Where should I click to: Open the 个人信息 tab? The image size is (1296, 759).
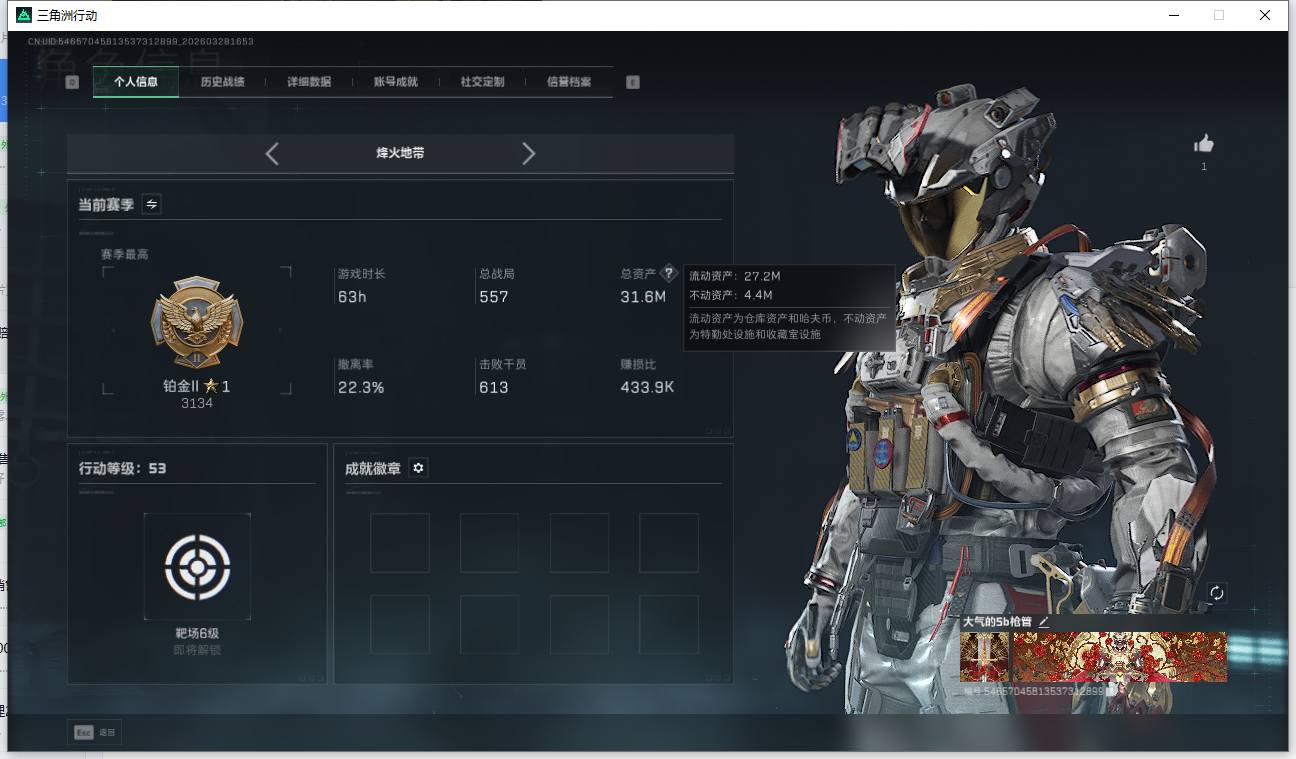136,82
